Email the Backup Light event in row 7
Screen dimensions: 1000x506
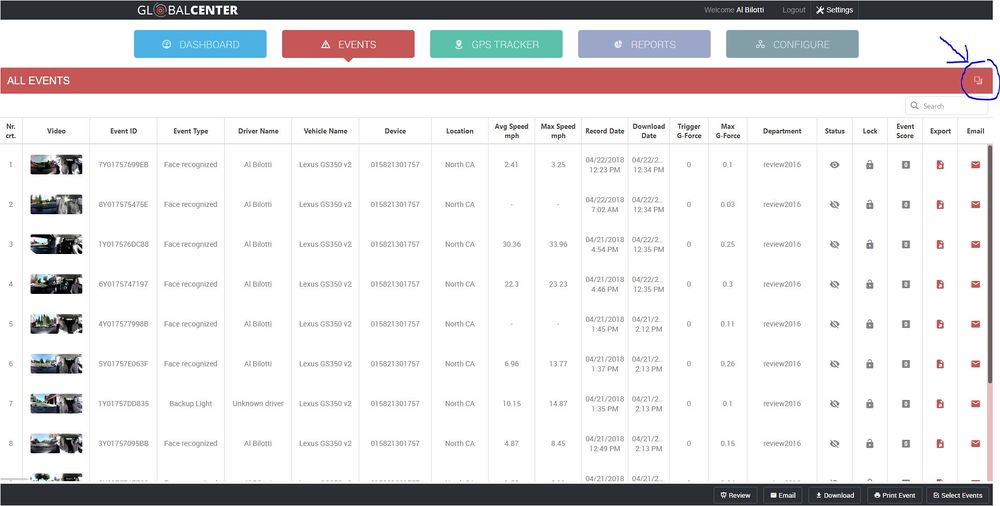[975, 404]
